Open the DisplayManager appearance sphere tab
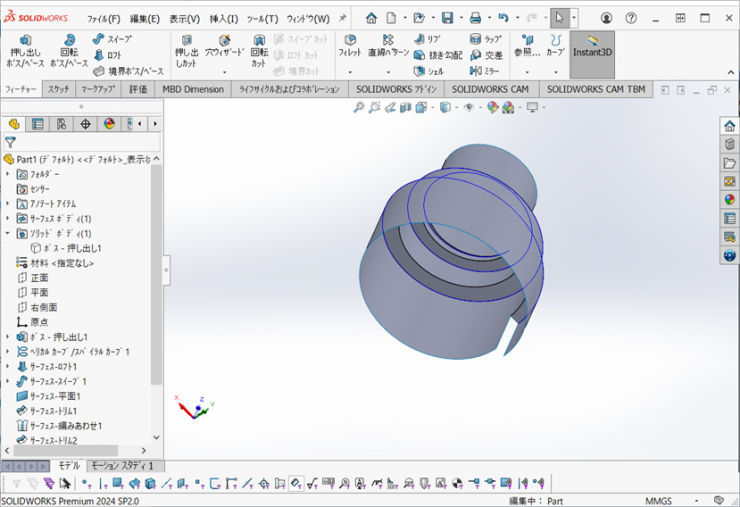 tap(109, 124)
